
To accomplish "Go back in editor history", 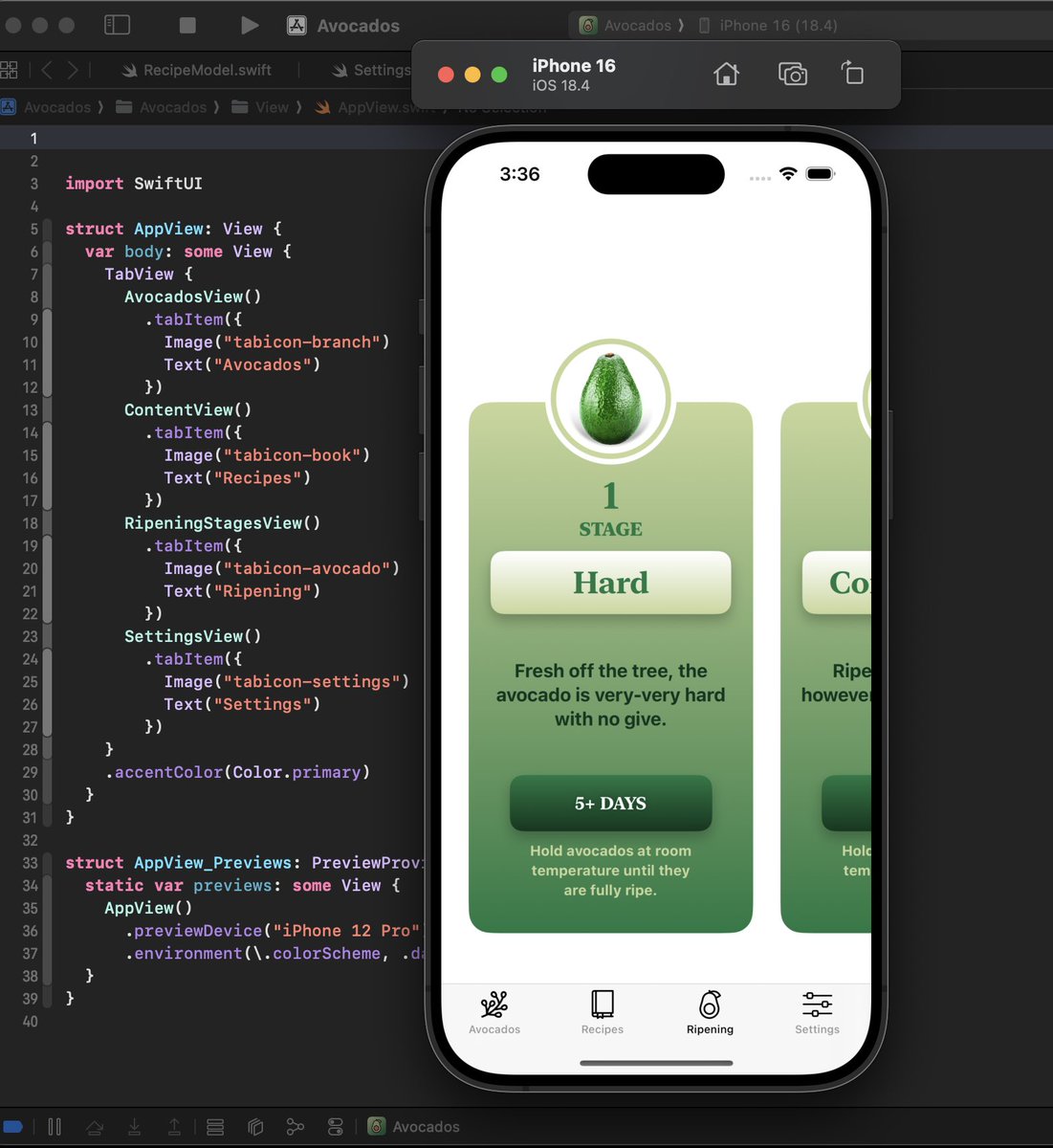I will coord(47,70).
